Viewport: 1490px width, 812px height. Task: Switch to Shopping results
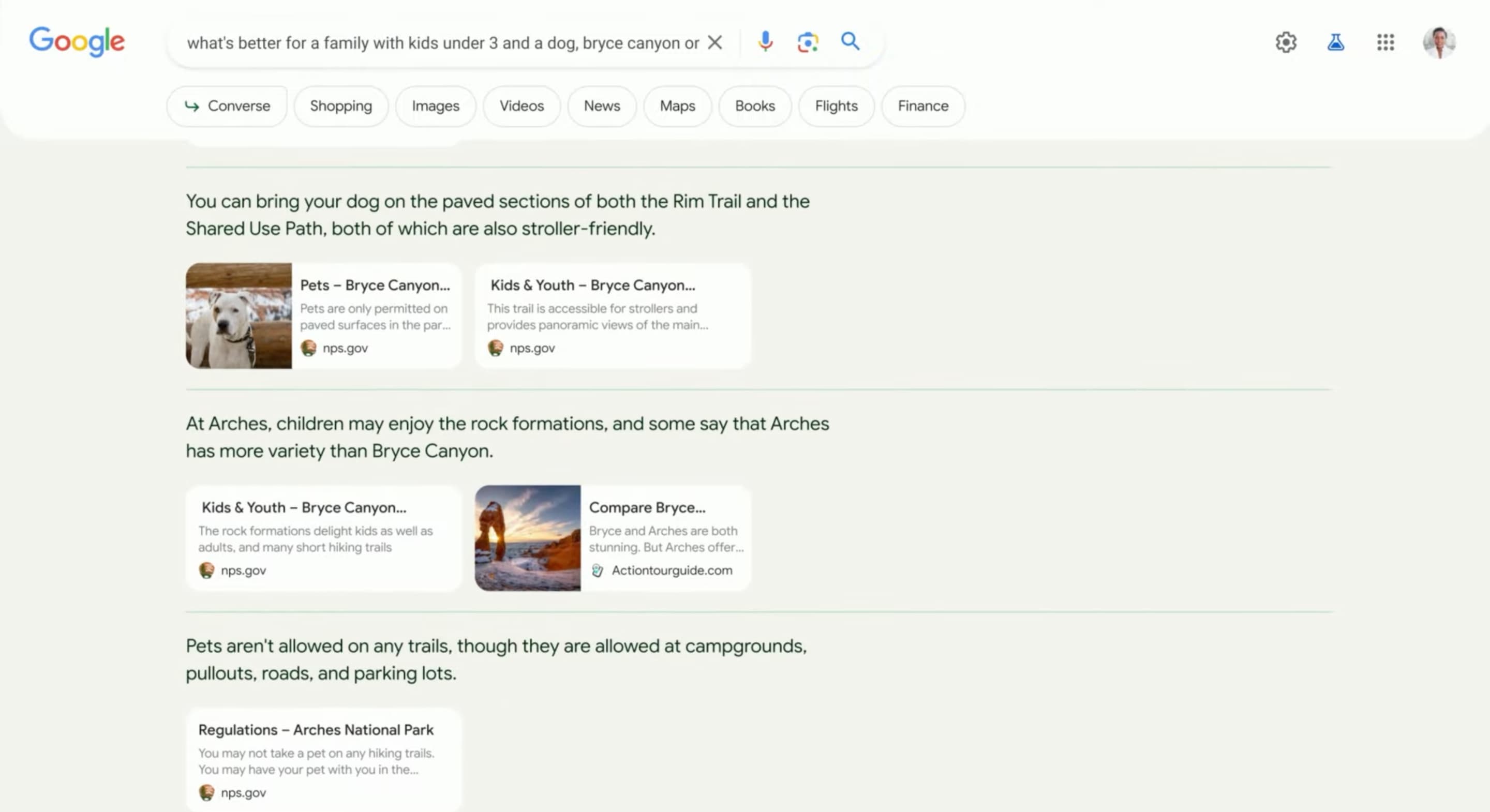[341, 106]
